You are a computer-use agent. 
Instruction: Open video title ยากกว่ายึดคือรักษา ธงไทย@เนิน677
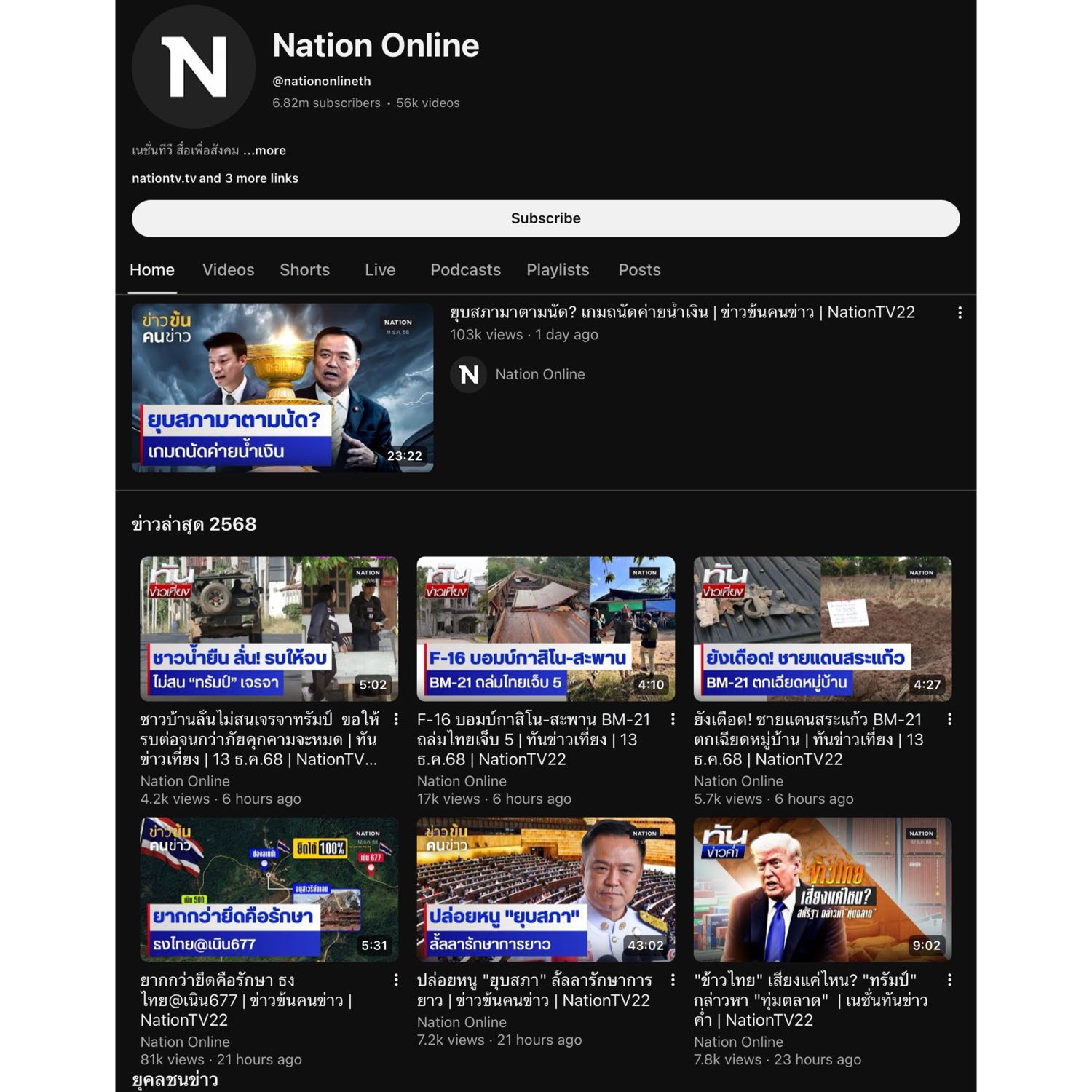(x=246, y=1000)
